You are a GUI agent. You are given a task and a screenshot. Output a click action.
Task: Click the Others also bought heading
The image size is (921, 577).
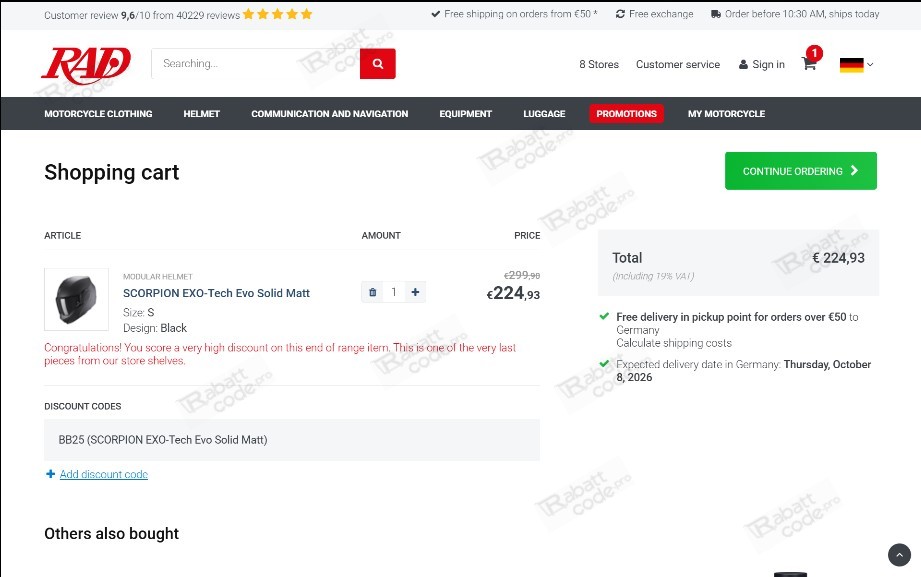coord(112,534)
